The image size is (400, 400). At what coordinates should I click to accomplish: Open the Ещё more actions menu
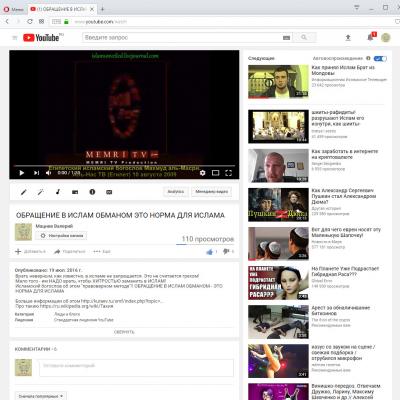(x=102, y=251)
